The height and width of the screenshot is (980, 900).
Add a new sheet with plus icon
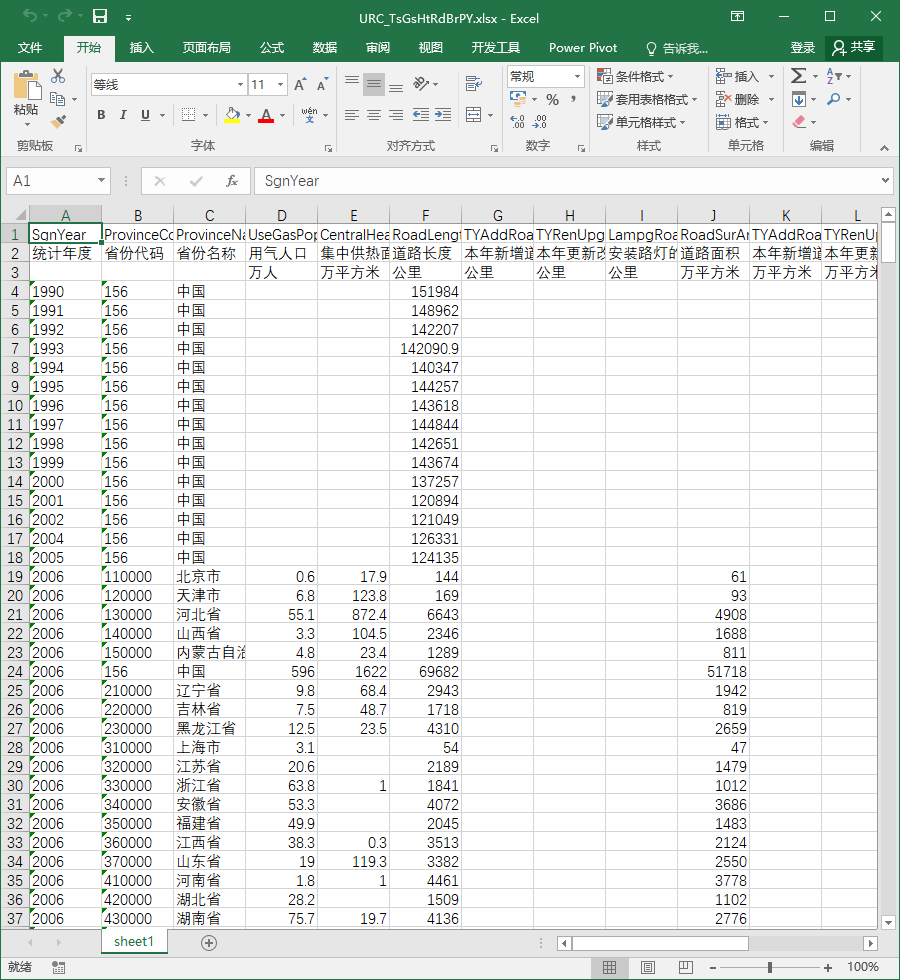pos(209,943)
